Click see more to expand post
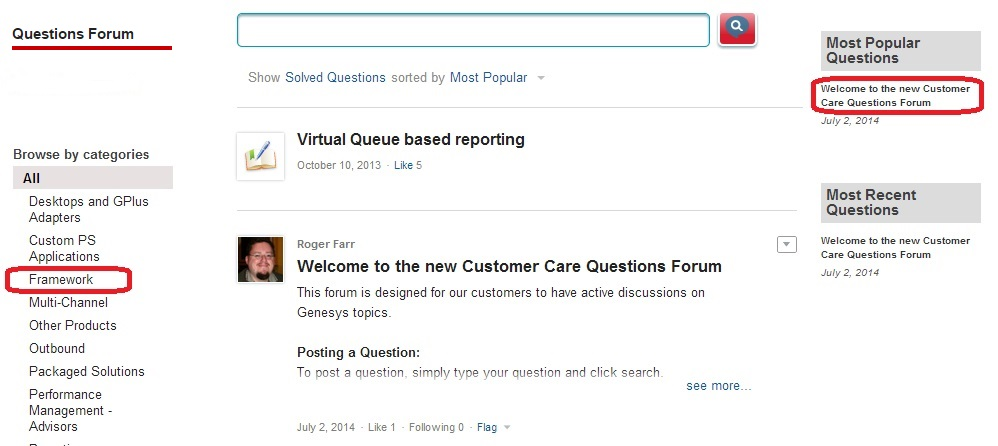This screenshot has height=446, width=998. (718, 386)
